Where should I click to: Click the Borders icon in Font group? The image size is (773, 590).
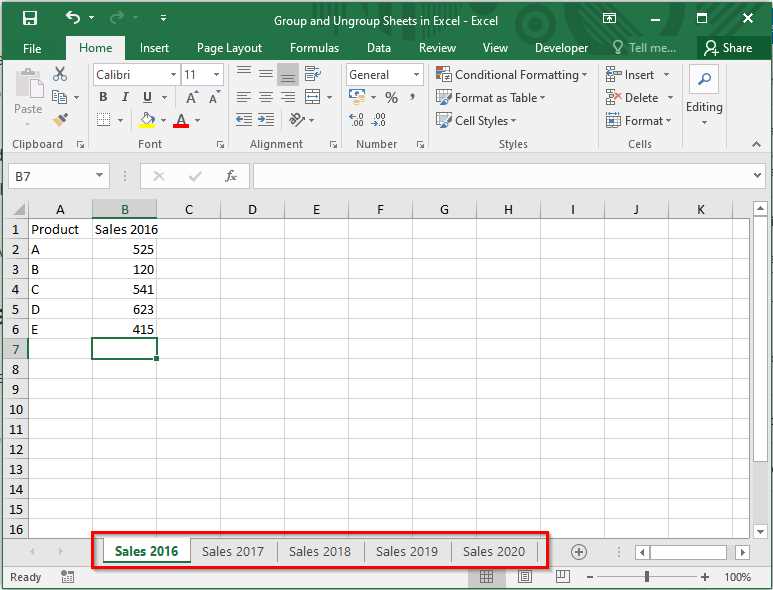pyautogui.click(x=104, y=120)
